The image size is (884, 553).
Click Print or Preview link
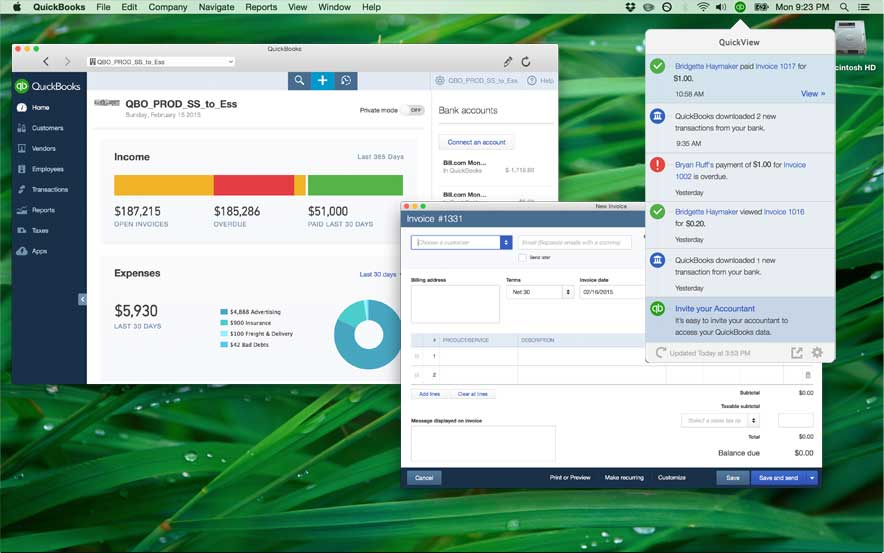point(570,477)
